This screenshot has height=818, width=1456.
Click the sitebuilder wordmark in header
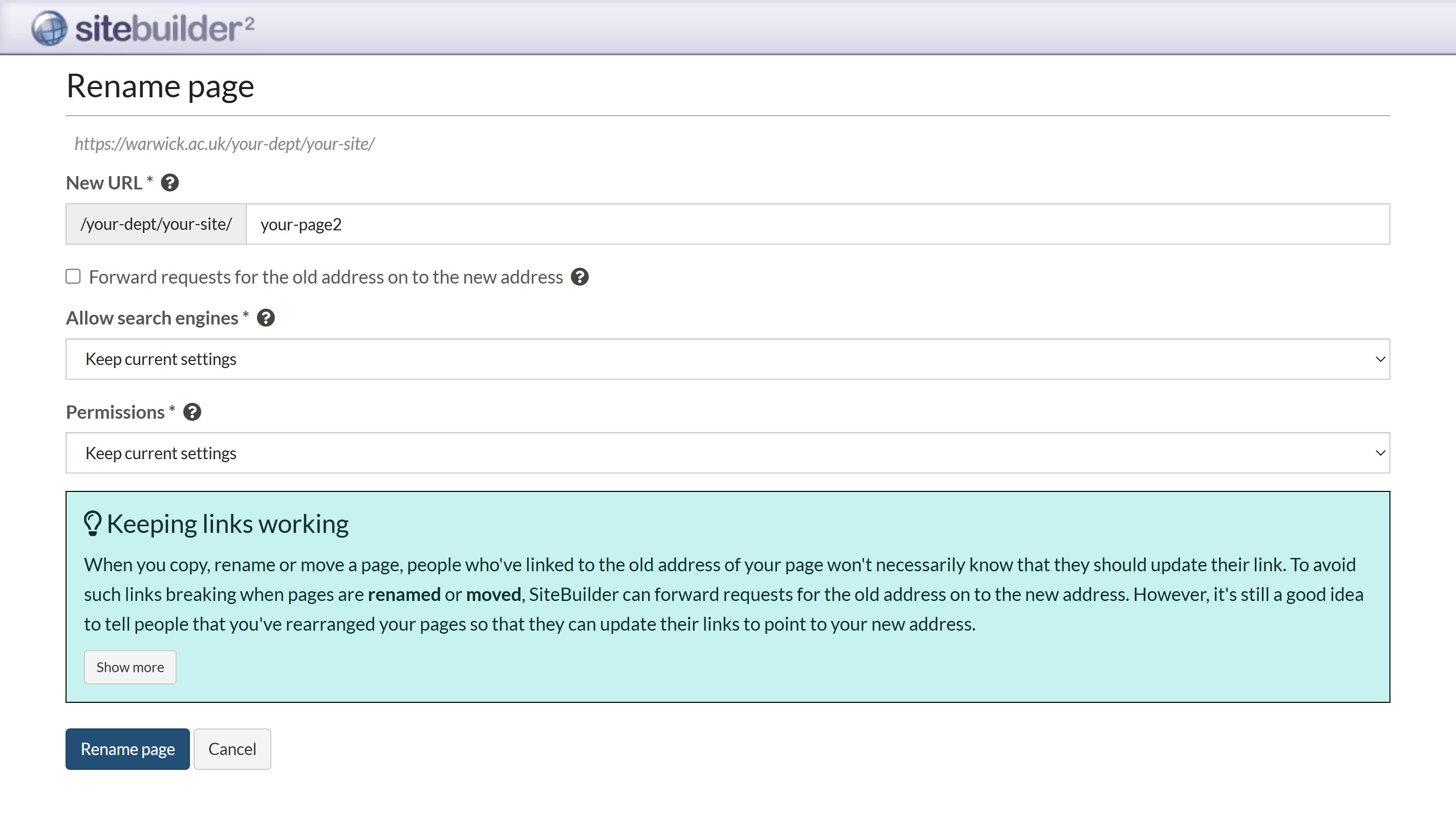pos(164,29)
